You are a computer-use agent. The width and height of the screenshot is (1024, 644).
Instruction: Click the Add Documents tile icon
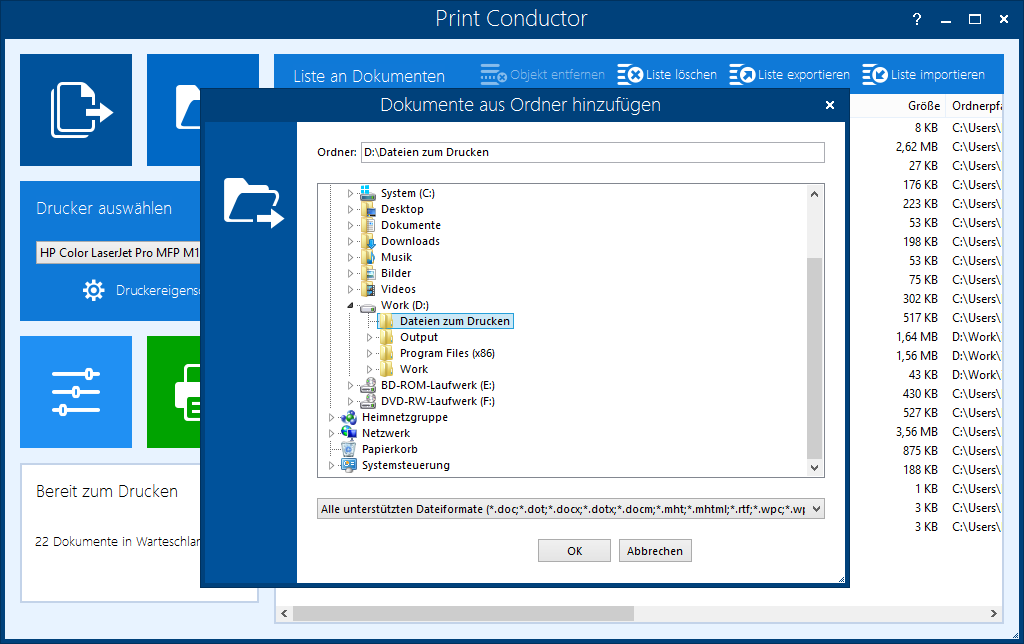pos(76,110)
